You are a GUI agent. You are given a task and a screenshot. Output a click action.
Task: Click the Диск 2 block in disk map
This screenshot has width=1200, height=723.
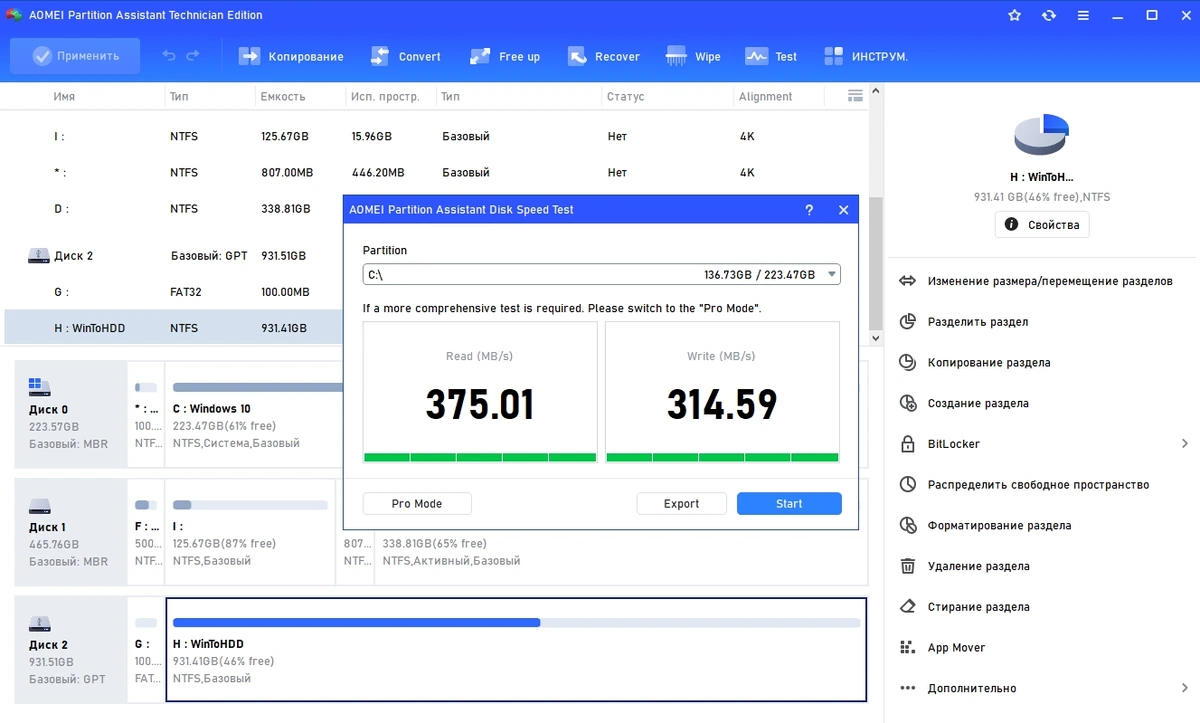click(x=70, y=650)
